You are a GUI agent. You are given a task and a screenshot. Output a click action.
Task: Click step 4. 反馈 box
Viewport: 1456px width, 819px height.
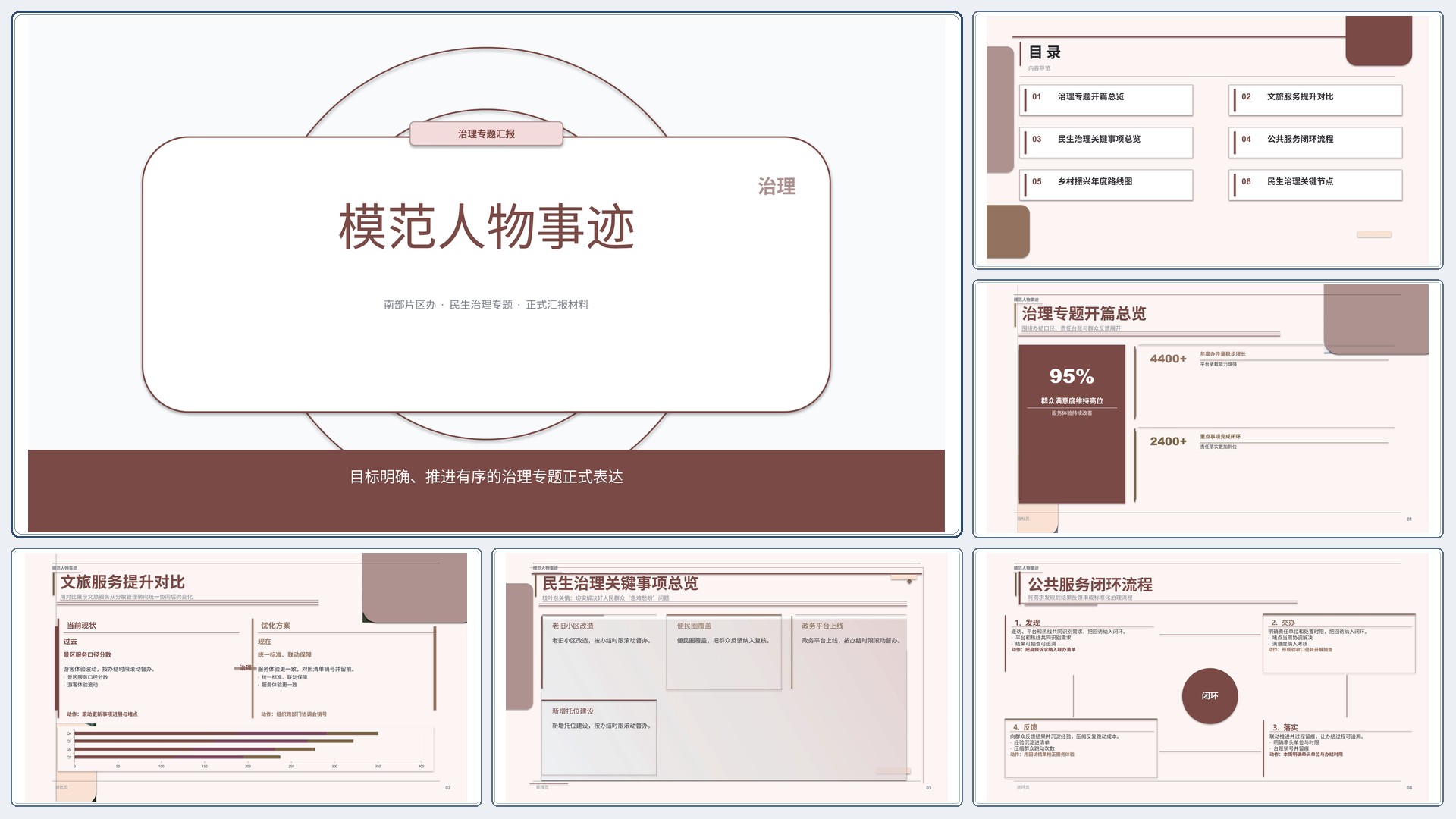(x=1081, y=748)
